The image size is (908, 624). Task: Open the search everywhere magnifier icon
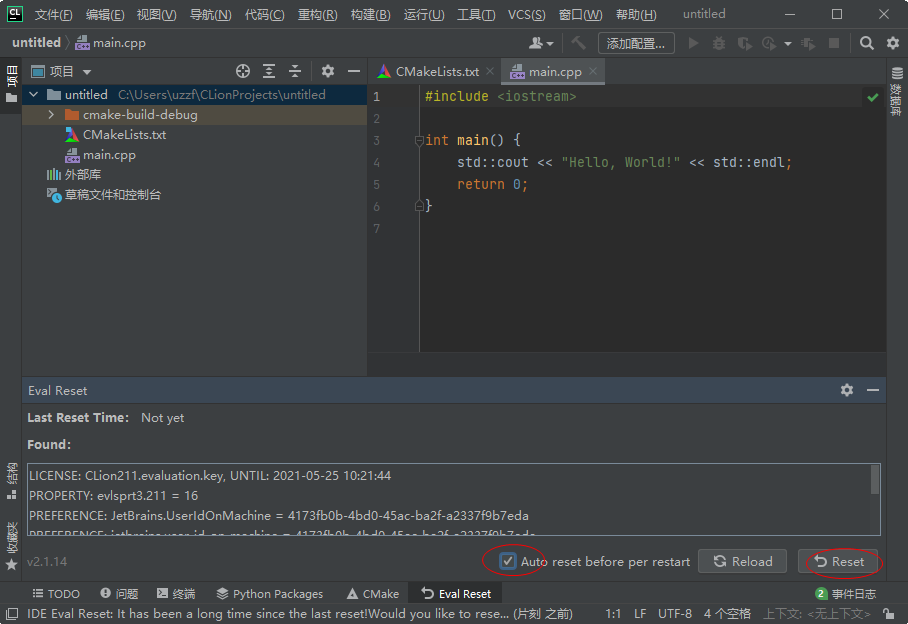point(867,43)
